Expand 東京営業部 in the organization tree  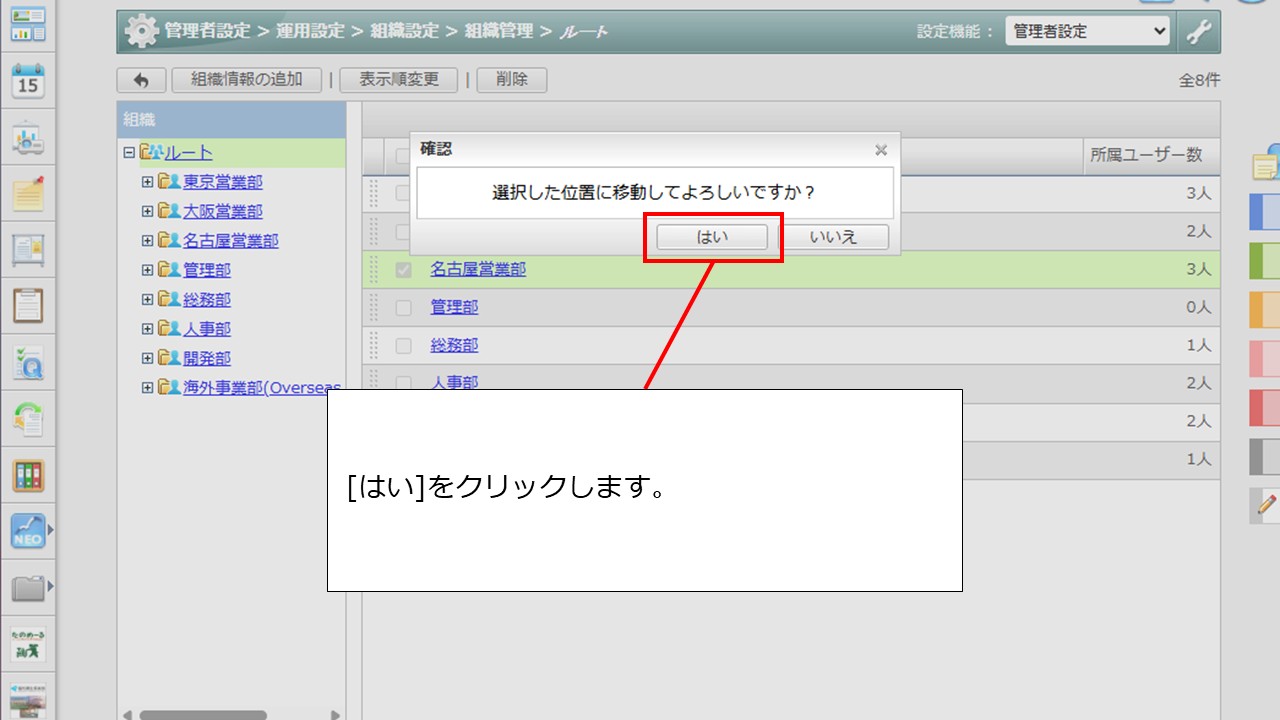148,182
